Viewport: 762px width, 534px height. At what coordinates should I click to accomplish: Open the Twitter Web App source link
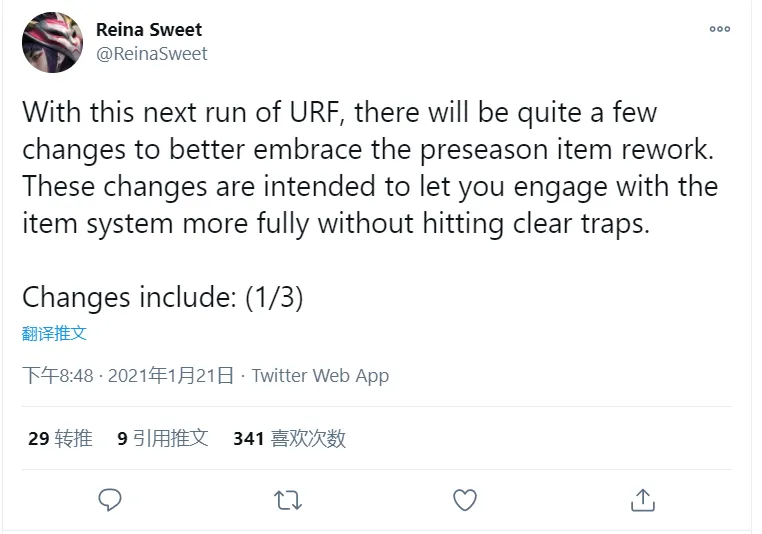[320, 376]
